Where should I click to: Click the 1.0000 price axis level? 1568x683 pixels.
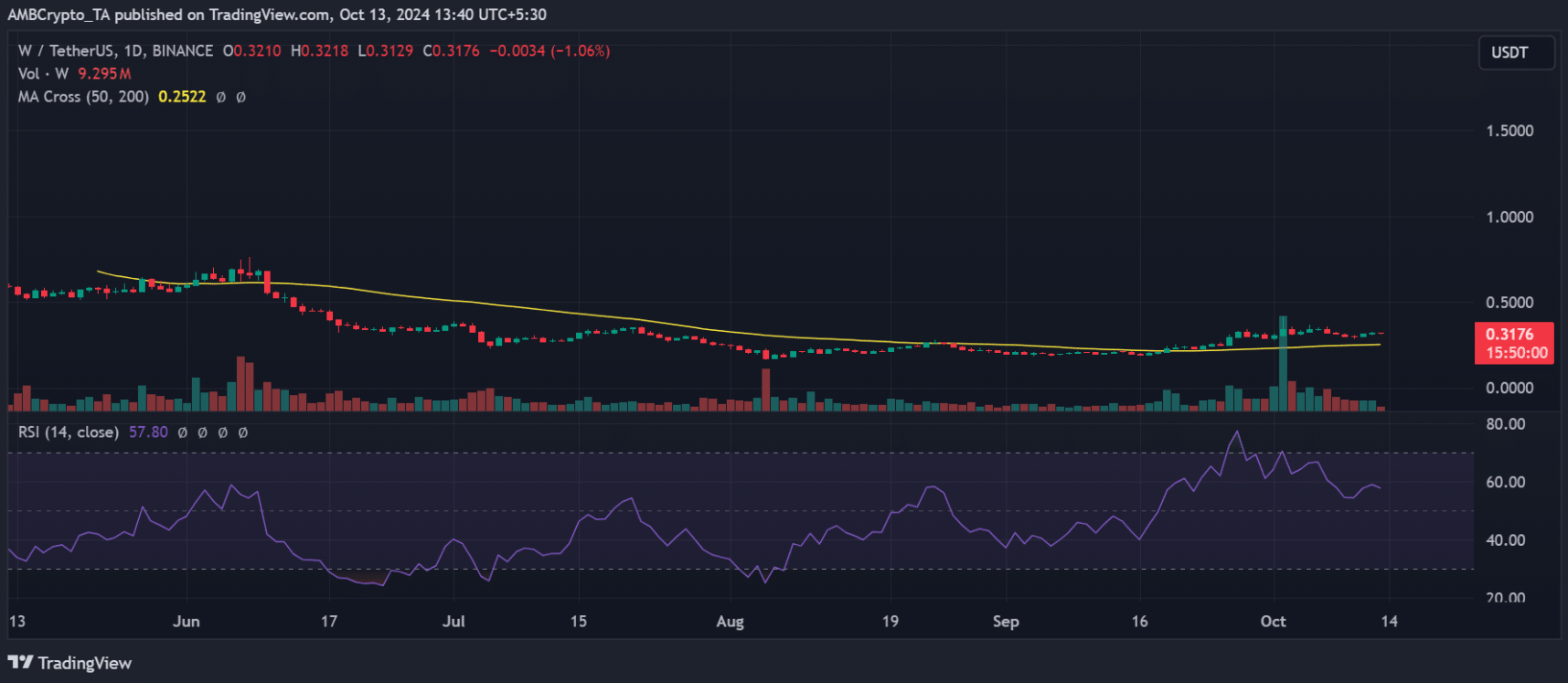(1509, 218)
